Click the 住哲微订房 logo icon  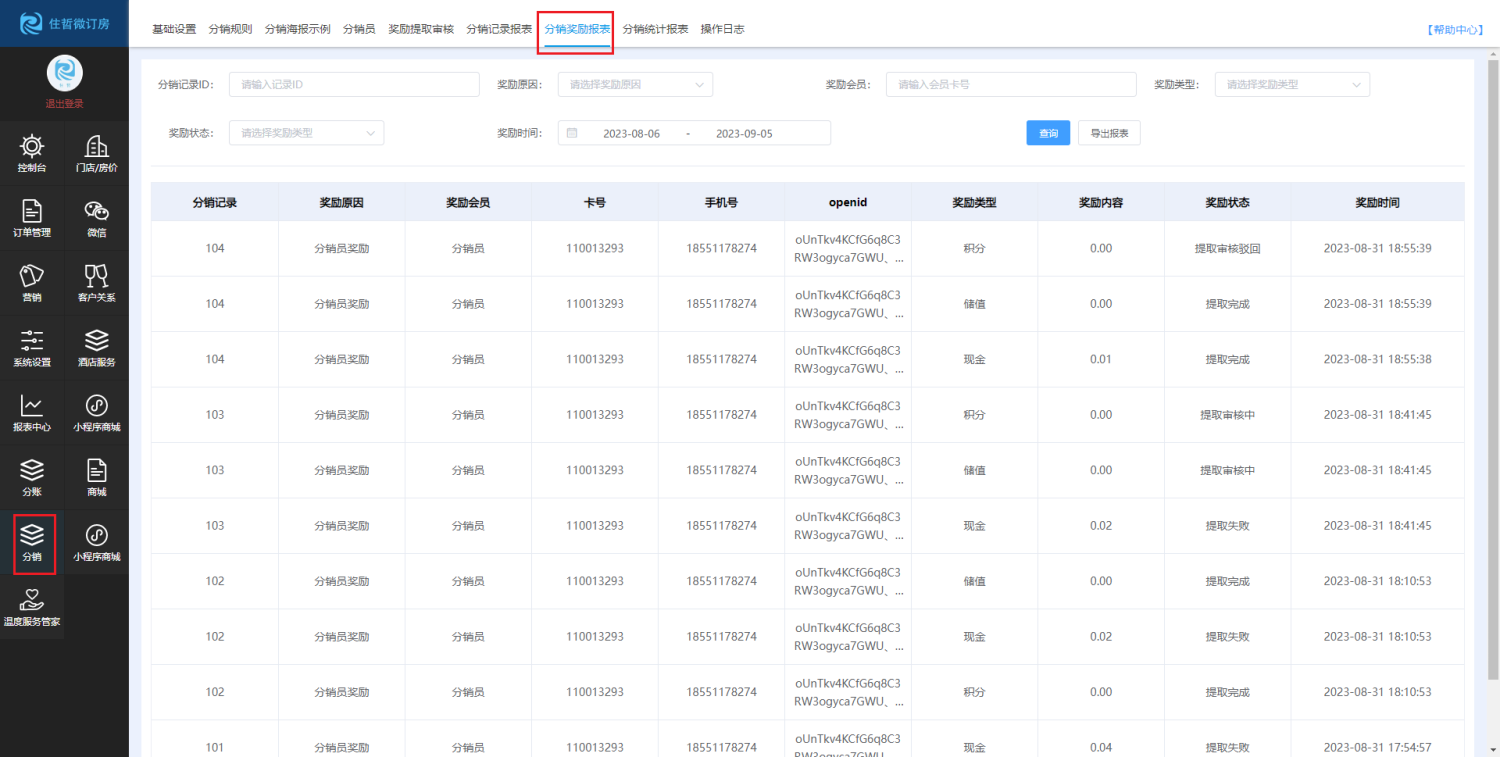(31, 23)
